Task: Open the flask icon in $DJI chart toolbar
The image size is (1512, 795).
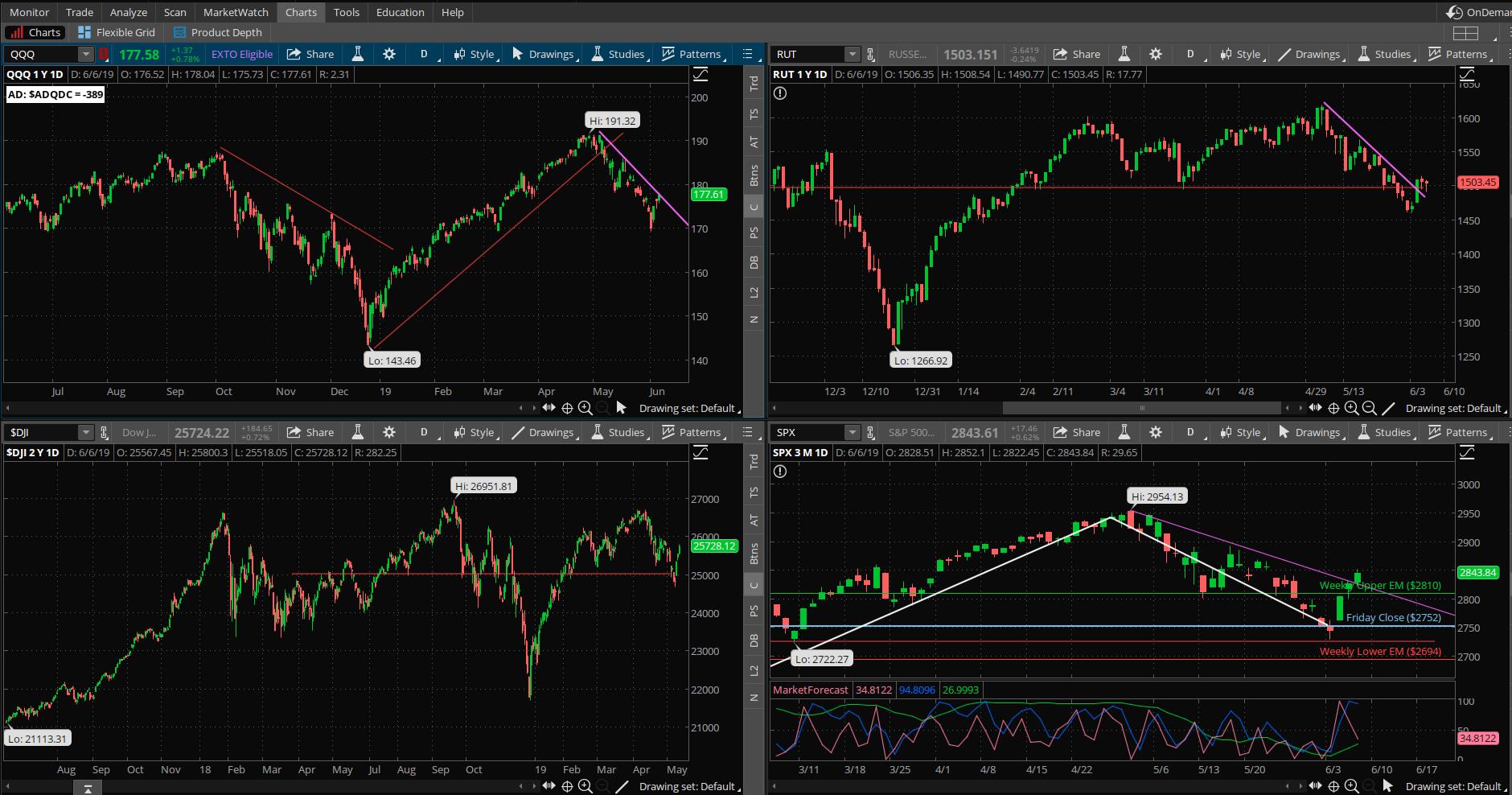Action: pos(358,432)
